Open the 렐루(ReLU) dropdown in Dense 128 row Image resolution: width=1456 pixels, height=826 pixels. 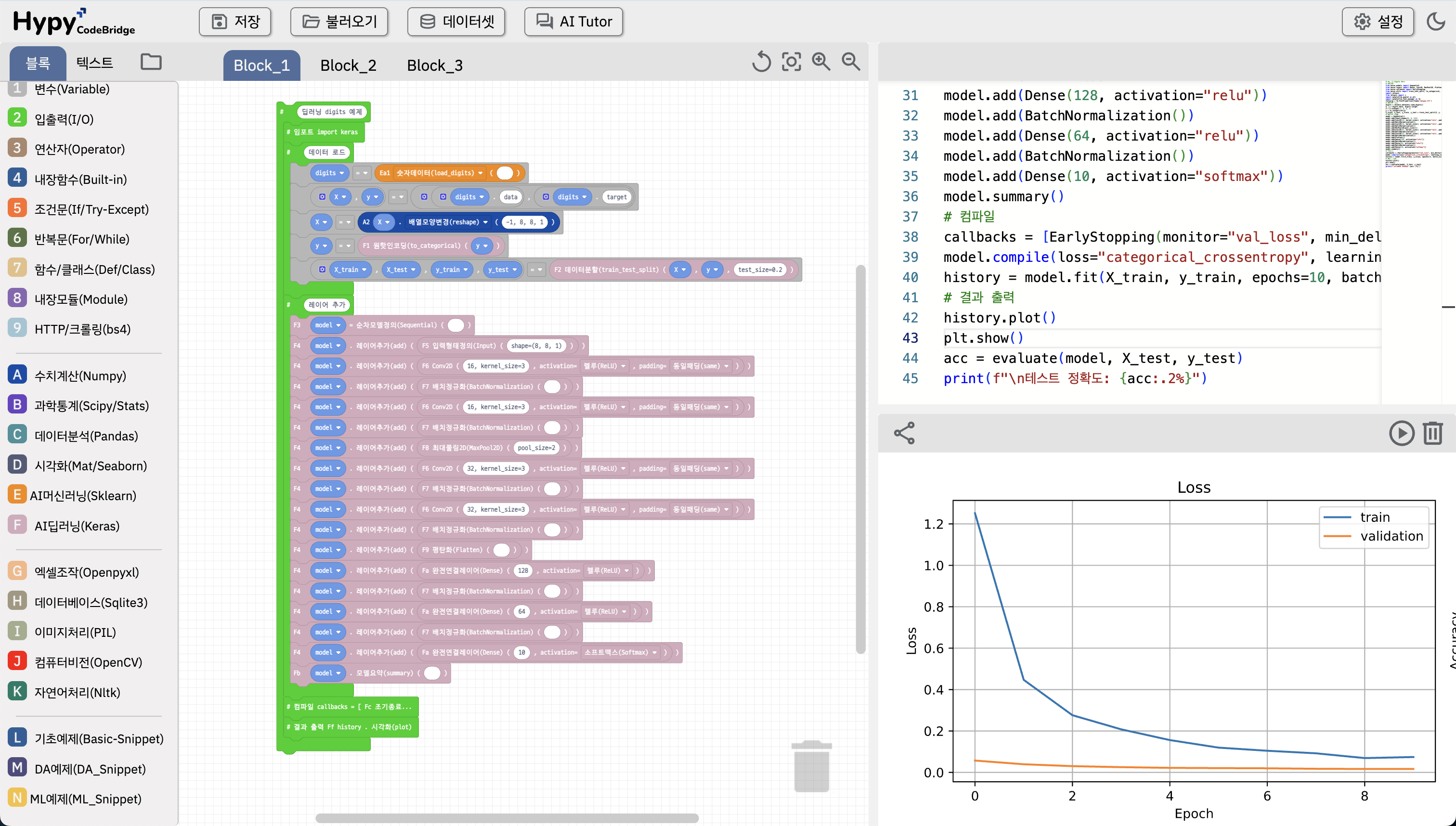(608, 571)
